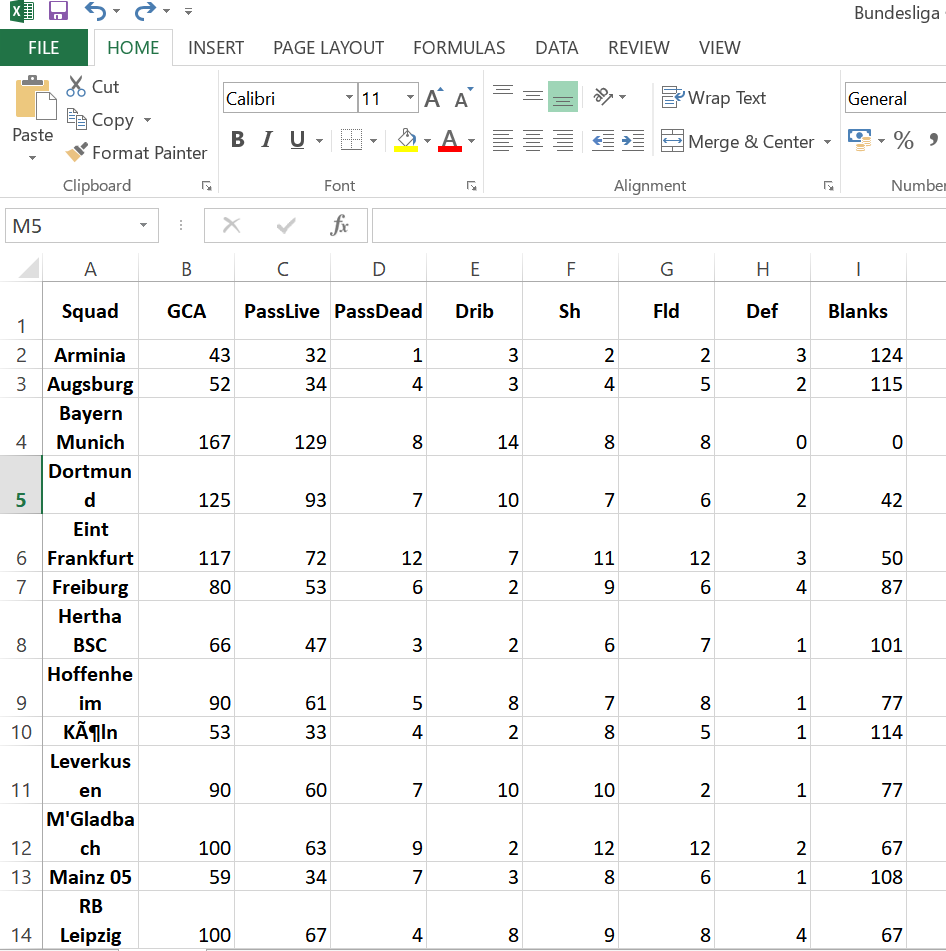Image resolution: width=946 pixels, height=951 pixels.
Task: Click the Borders icon
Action: click(x=351, y=140)
